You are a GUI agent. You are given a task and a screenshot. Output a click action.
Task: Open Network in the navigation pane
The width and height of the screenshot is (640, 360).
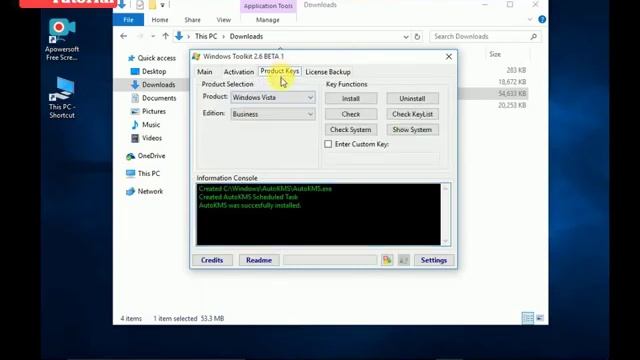coord(144,191)
